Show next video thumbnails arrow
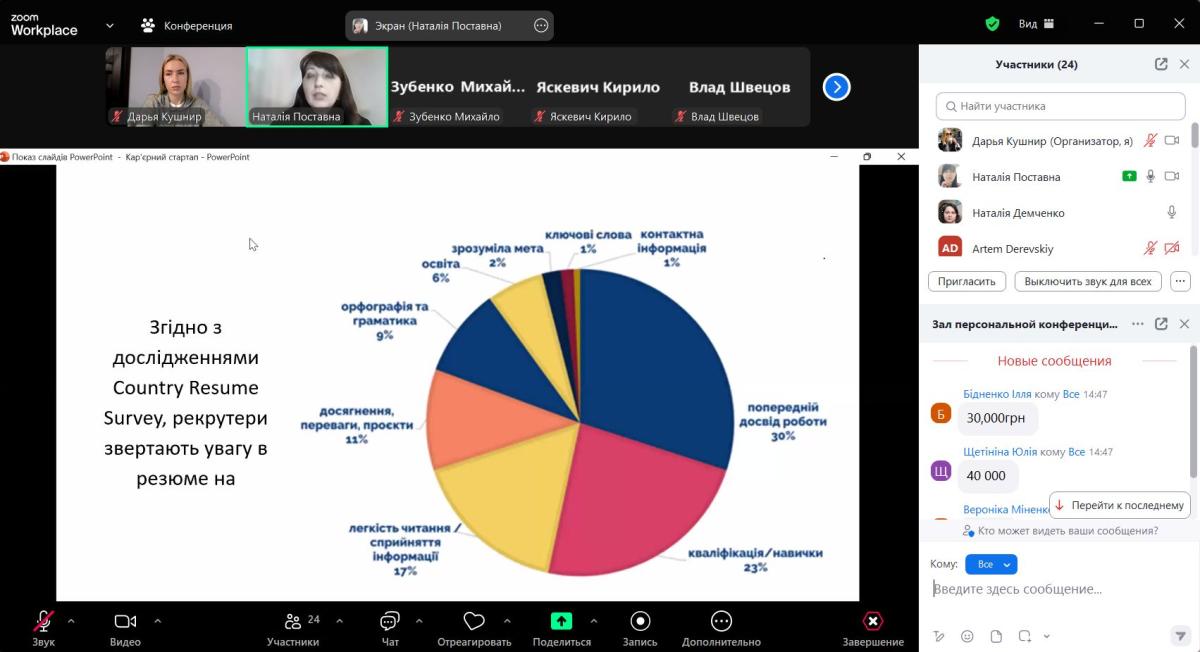The height and width of the screenshot is (652, 1200). (x=836, y=87)
